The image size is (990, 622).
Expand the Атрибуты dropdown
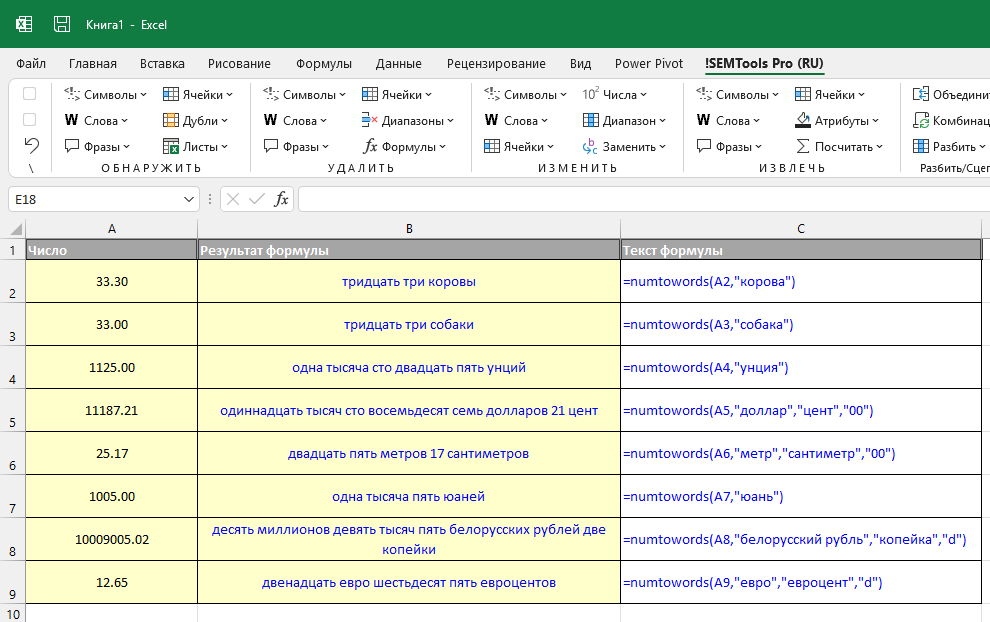click(x=837, y=121)
